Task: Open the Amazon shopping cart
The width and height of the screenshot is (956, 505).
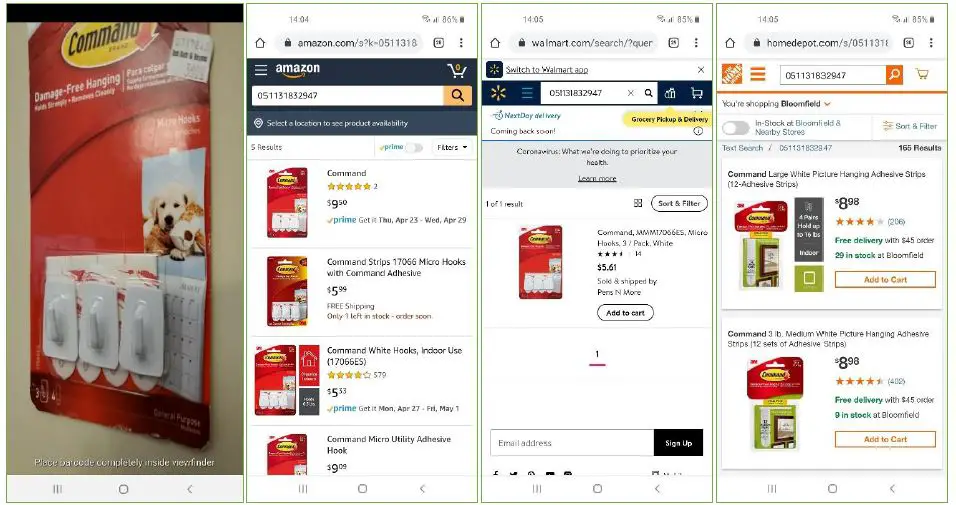Action: (x=457, y=71)
